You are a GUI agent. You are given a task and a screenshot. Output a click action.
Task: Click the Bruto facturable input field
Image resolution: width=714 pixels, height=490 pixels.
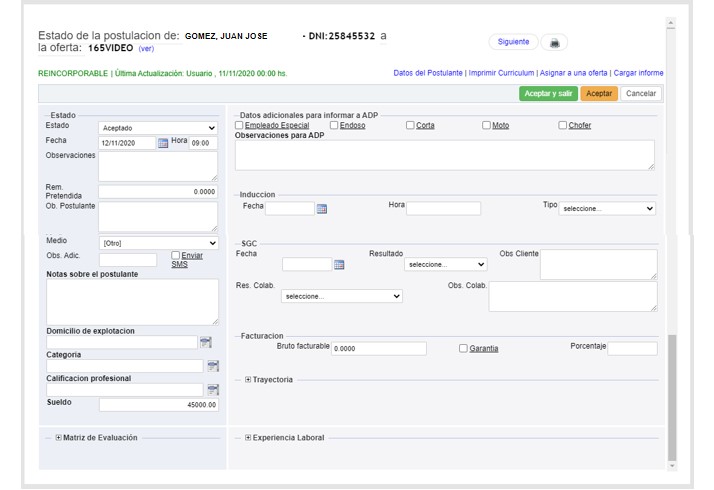point(378,349)
